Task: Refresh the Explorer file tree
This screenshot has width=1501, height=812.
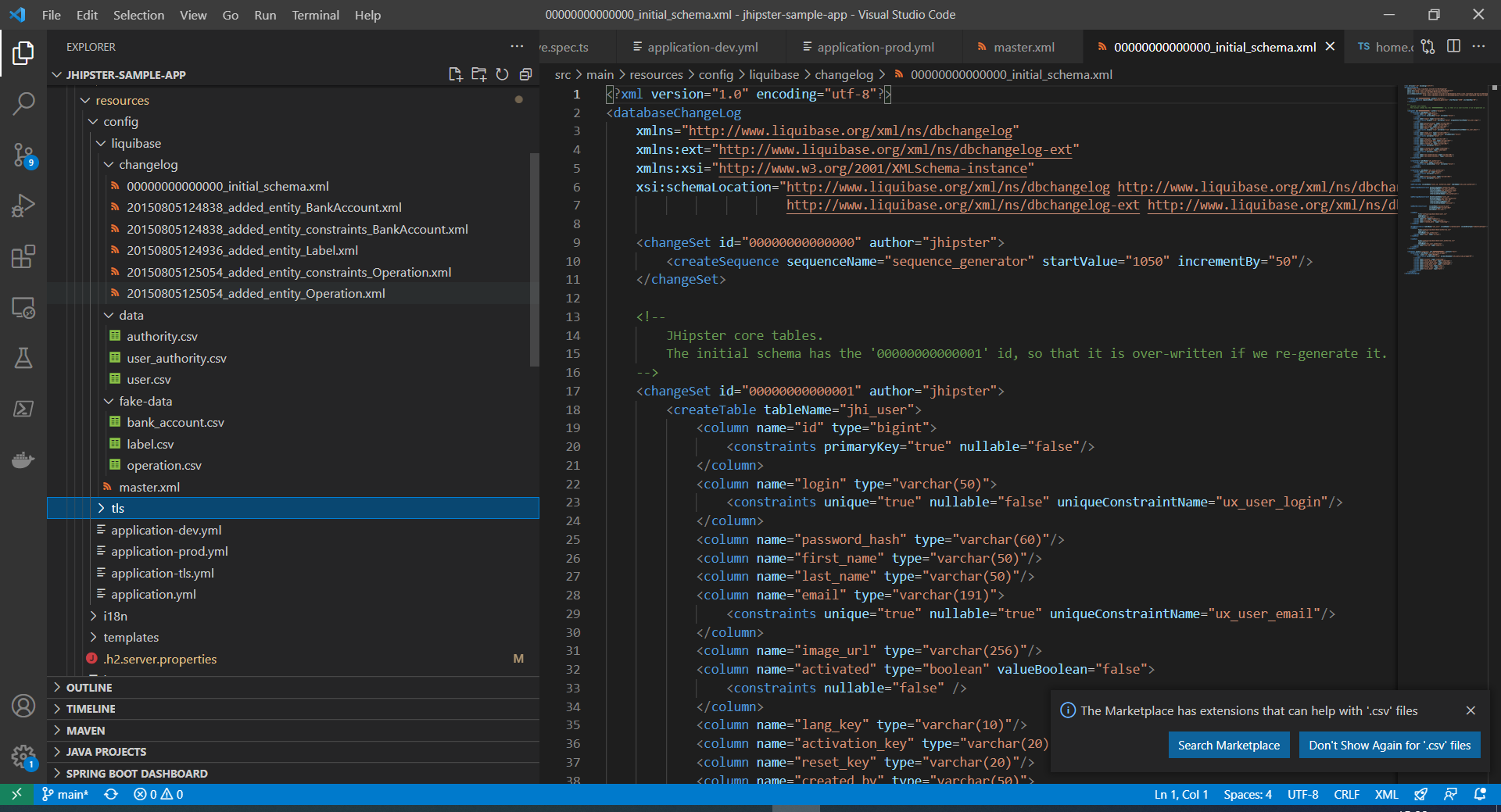Action: 502,74
